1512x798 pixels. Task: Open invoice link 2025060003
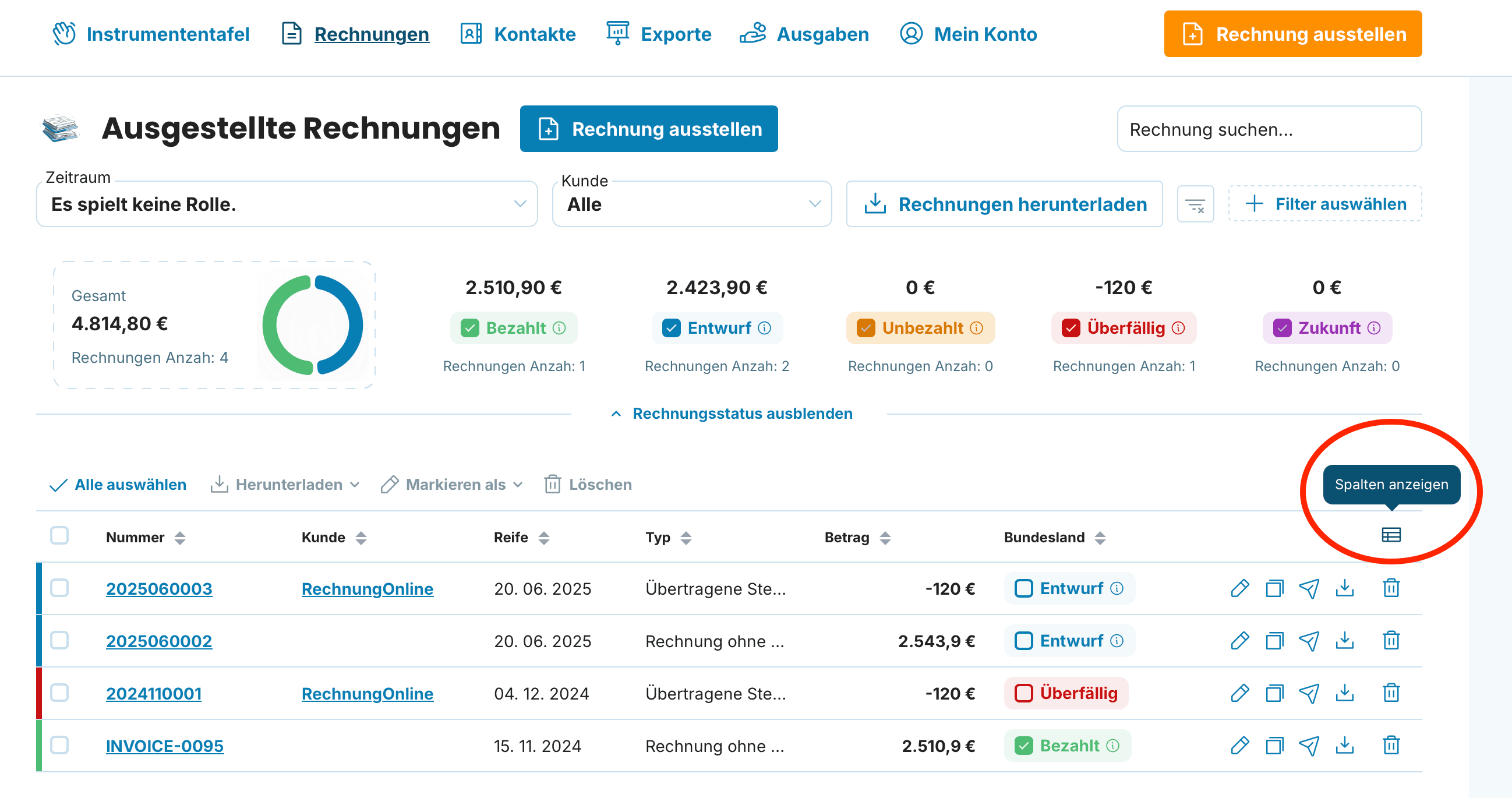pyautogui.click(x=158, y=588)
